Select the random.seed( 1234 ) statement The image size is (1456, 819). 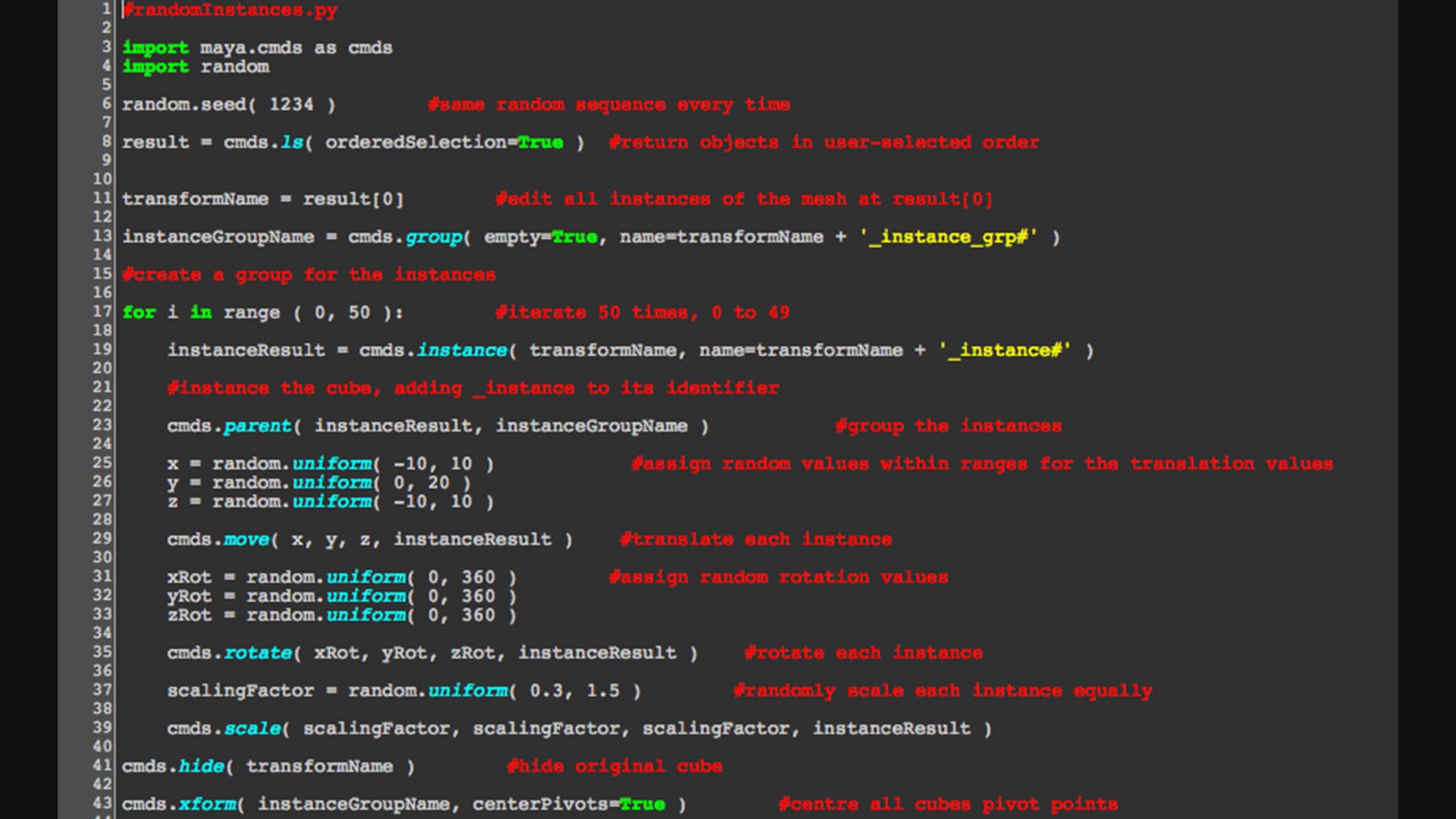pyautogui.click(x=227, y=104)
